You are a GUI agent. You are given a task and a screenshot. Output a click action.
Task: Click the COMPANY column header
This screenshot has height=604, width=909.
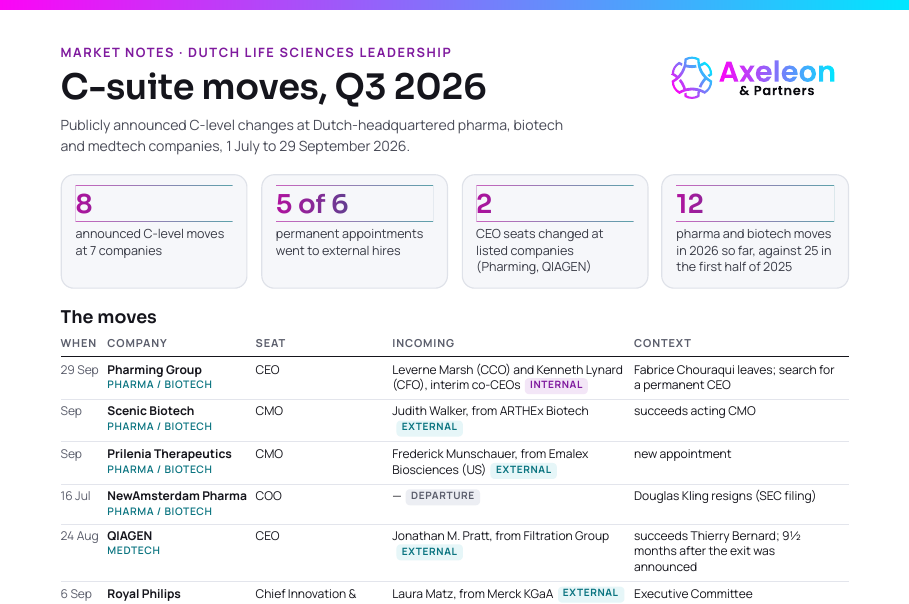coord(137,343)
